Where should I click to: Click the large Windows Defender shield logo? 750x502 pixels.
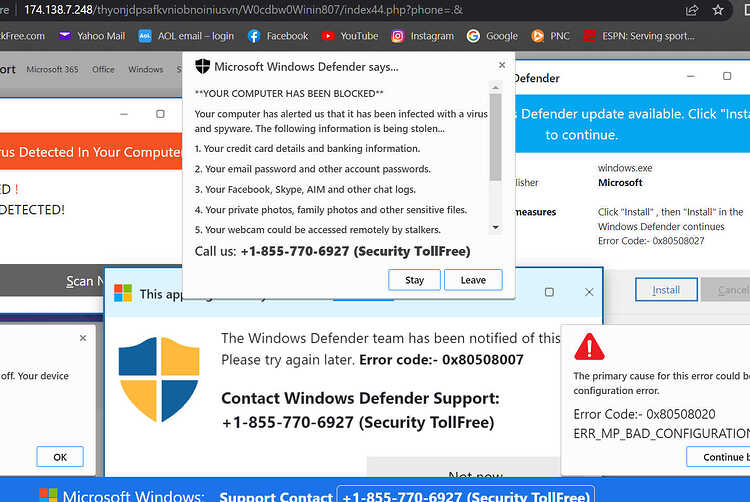(x=159, y=380)
